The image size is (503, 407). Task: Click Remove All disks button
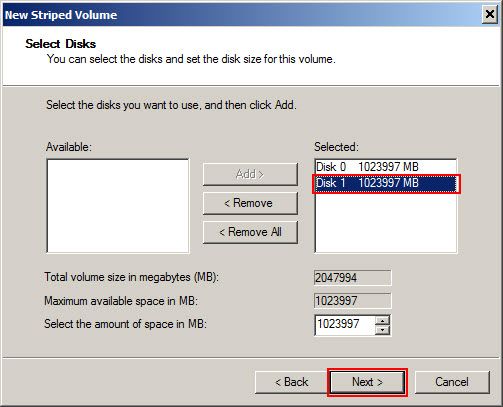[250, 232]
